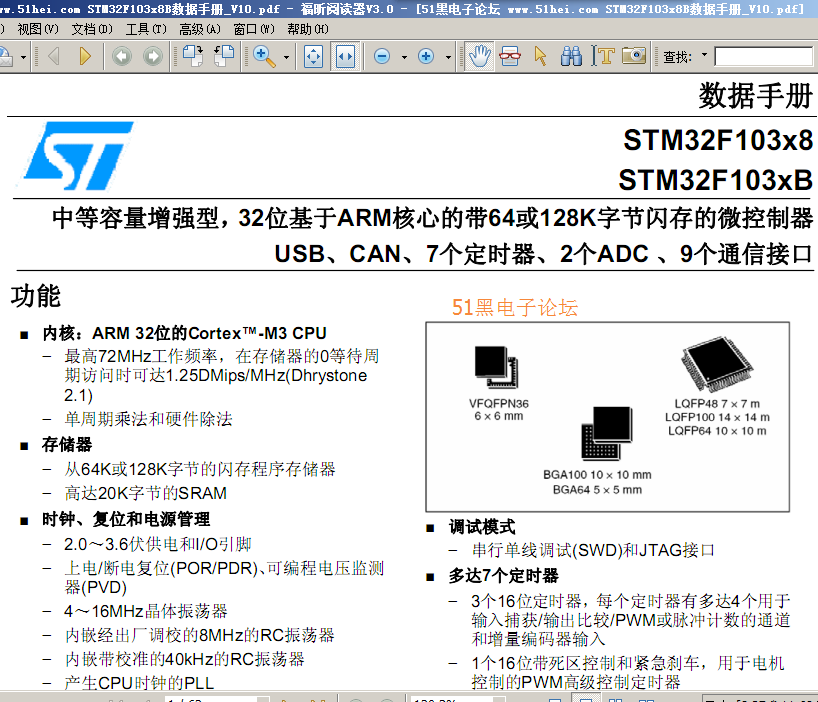Click the 高达20K字节的SRAM line

point(146,493)
